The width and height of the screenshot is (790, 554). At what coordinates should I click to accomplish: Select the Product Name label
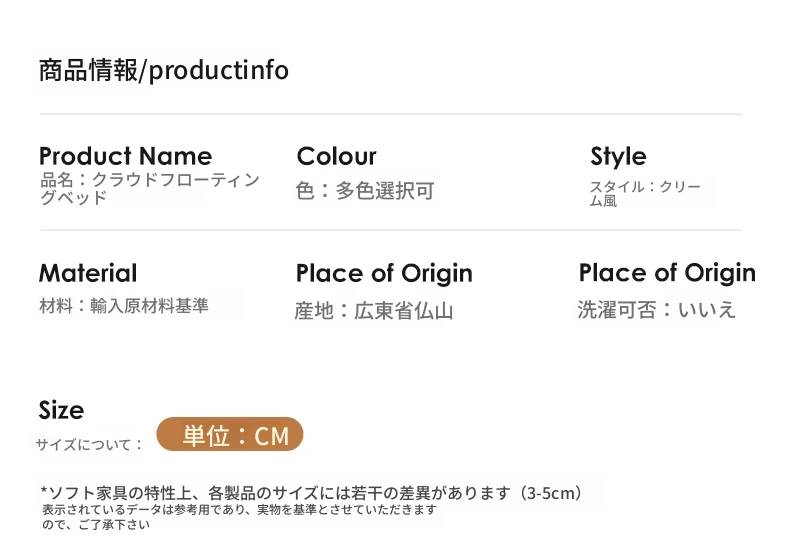pyautogui.click(x=125, y=156)
